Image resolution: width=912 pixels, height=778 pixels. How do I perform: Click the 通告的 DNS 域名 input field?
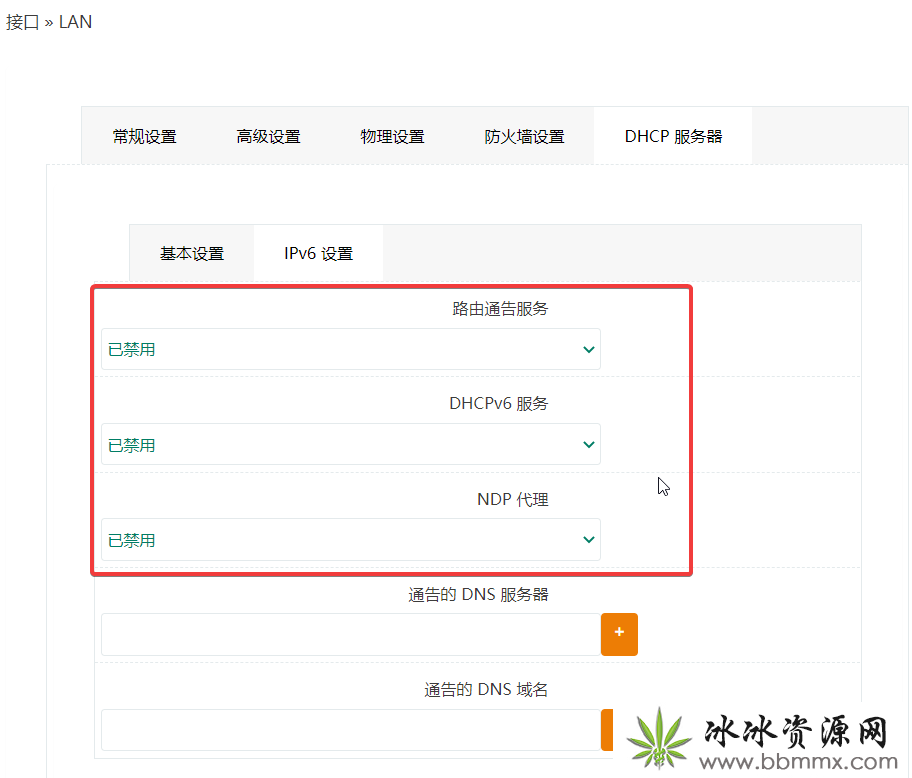[x=351, y=730]
